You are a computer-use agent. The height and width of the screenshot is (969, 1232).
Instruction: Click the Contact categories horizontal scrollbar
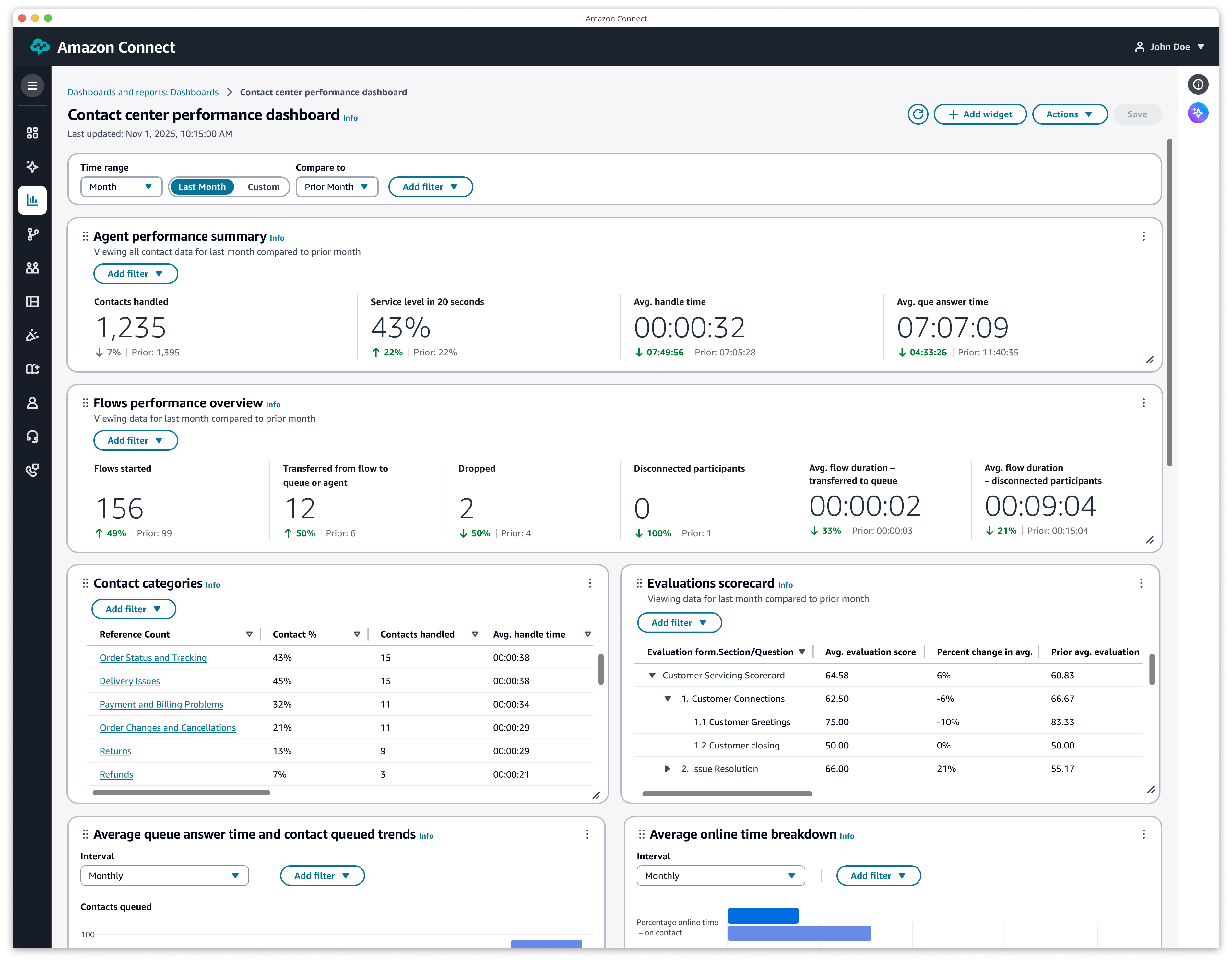[x=181, y=793]
